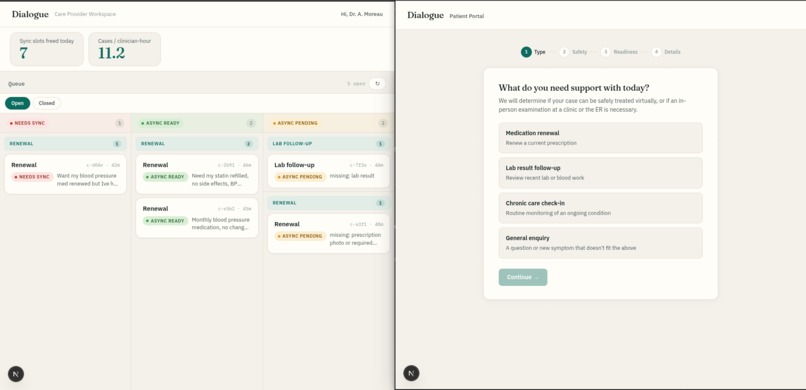Select the General enquiry option

(x=600, y=243)
